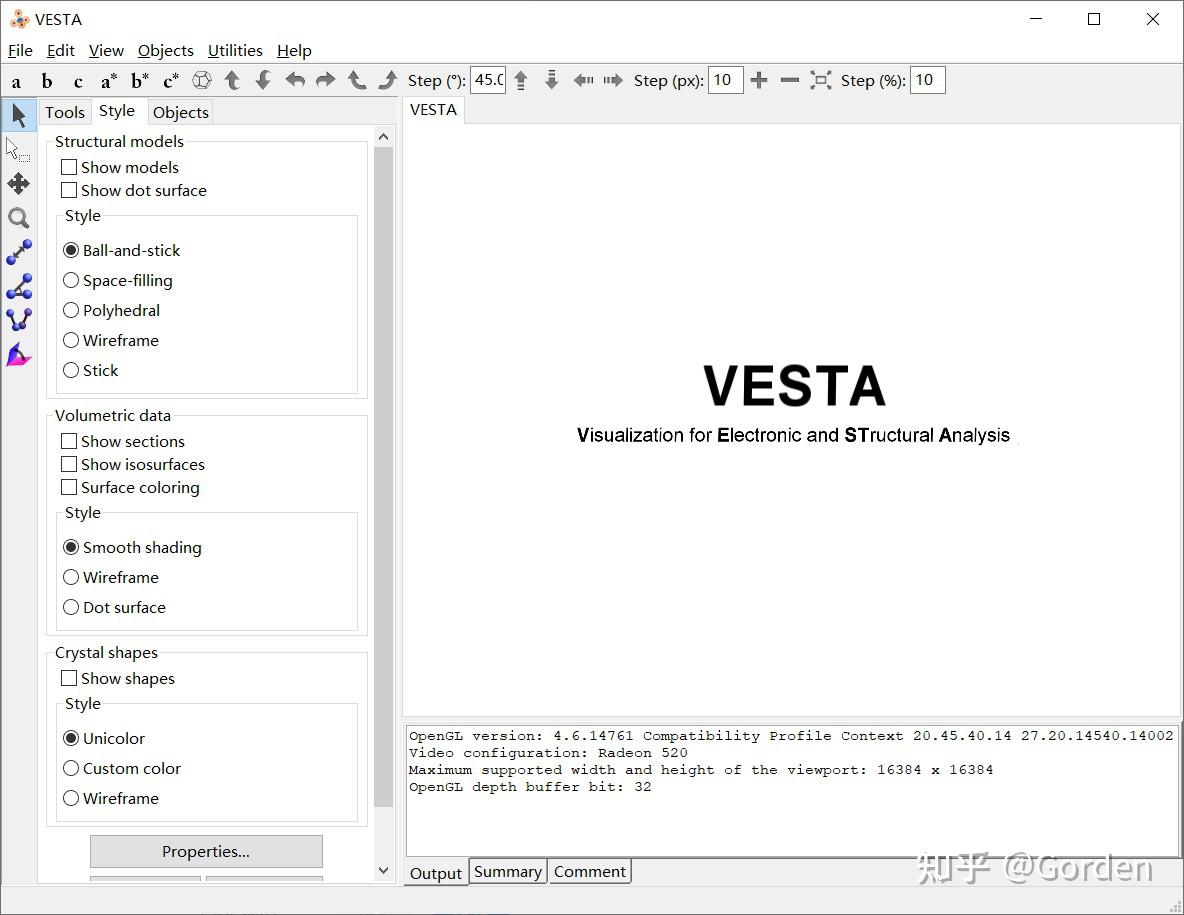Click the Step (%) input field
The height and width of the screenshot is (915, 1184).
[927, 80]
